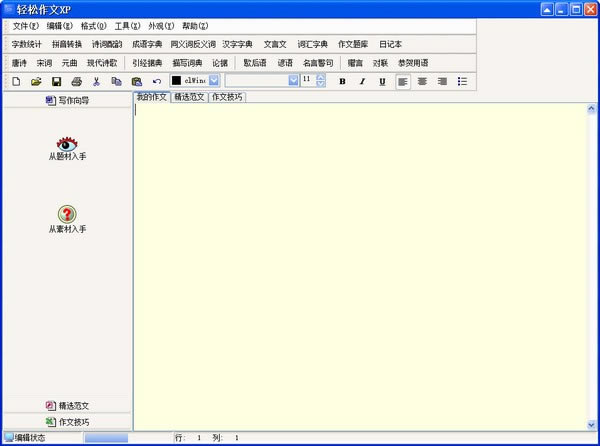Click the question mark material icon
The width and height of the screenshot is (600, 446).
[x=67, y=214]
